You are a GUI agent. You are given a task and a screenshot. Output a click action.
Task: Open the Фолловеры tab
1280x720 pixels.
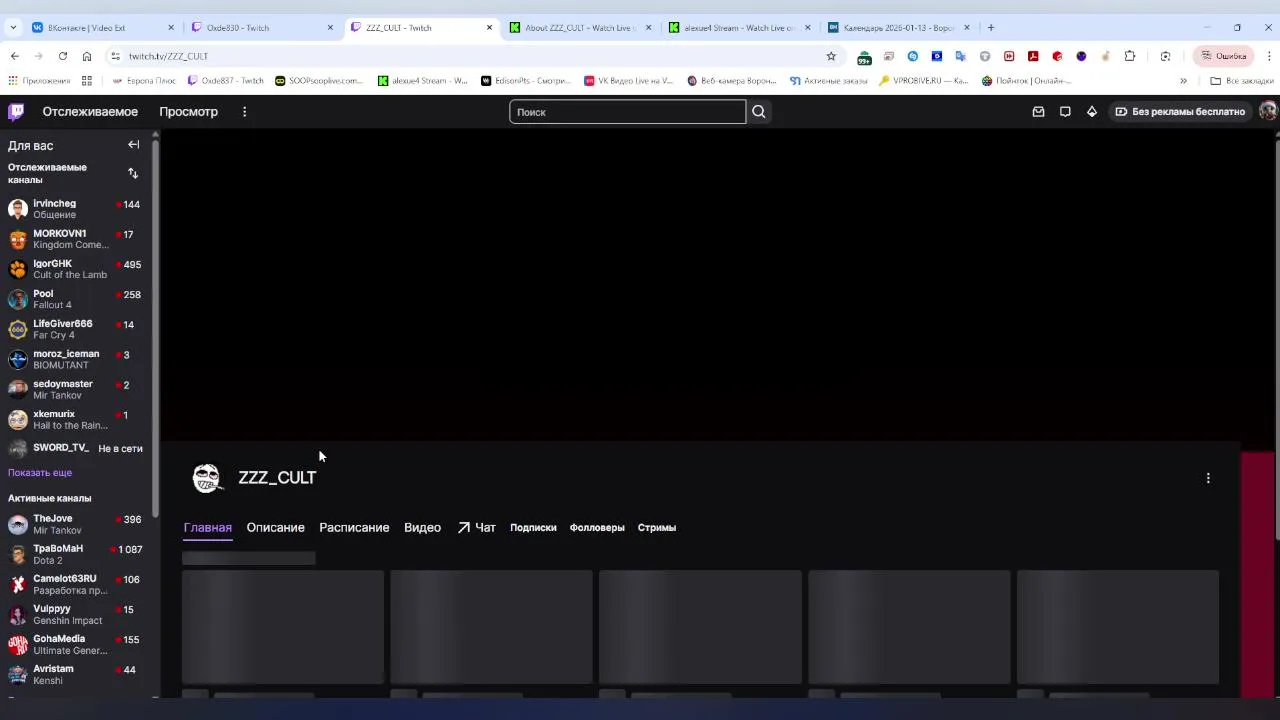pyautogui.click(x=597, y=527)
